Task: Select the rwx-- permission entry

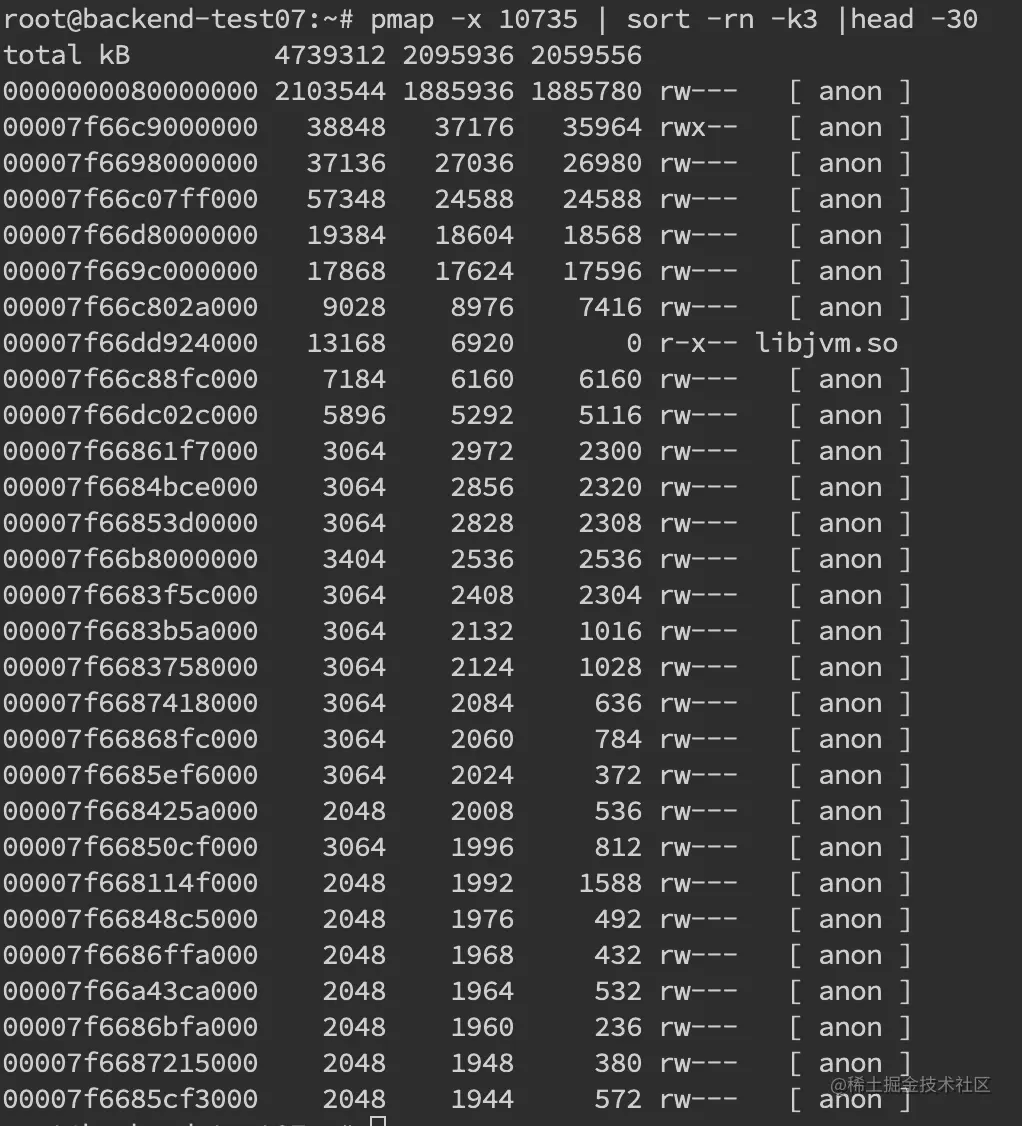Action: 699,128
